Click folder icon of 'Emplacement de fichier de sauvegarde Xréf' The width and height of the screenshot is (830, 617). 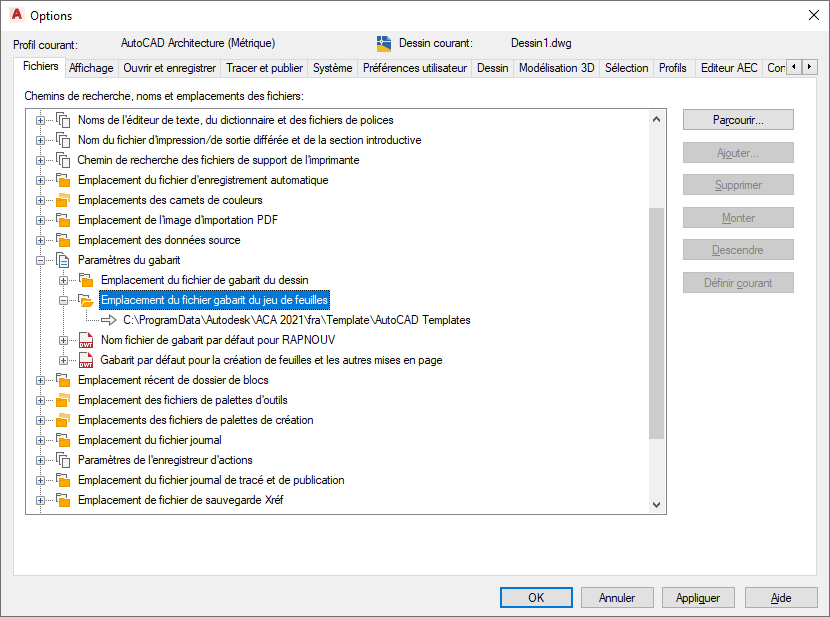63,501
